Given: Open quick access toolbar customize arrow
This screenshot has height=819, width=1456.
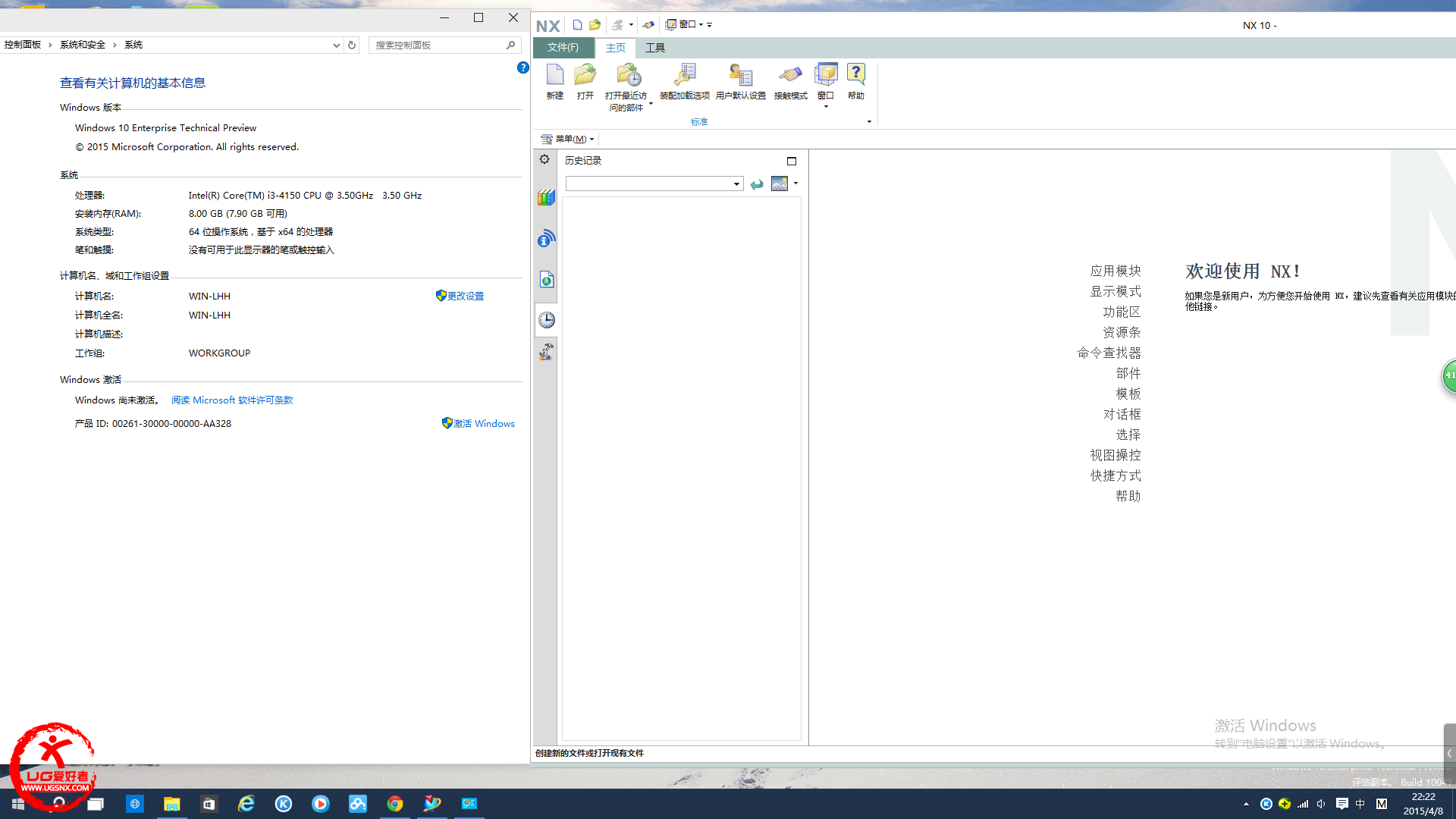Looking at the screenshot, I should 710,25.
